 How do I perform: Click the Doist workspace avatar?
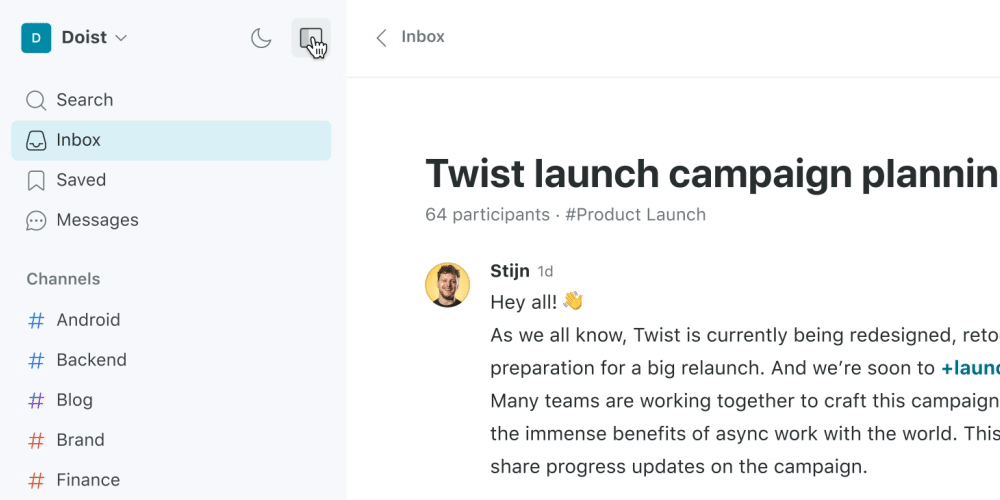coord(36,38)
